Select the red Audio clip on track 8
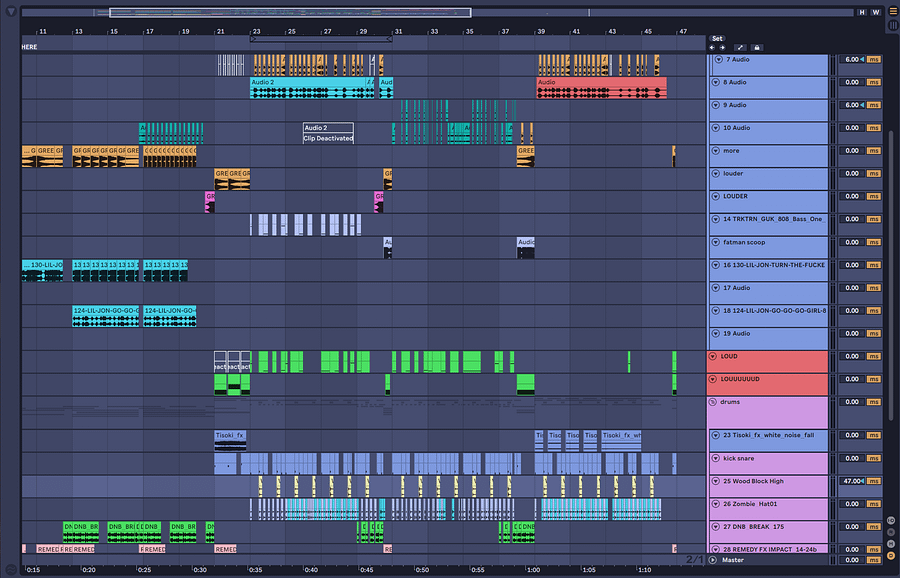Viewport: 900px width, 578px height. point(602,88)
